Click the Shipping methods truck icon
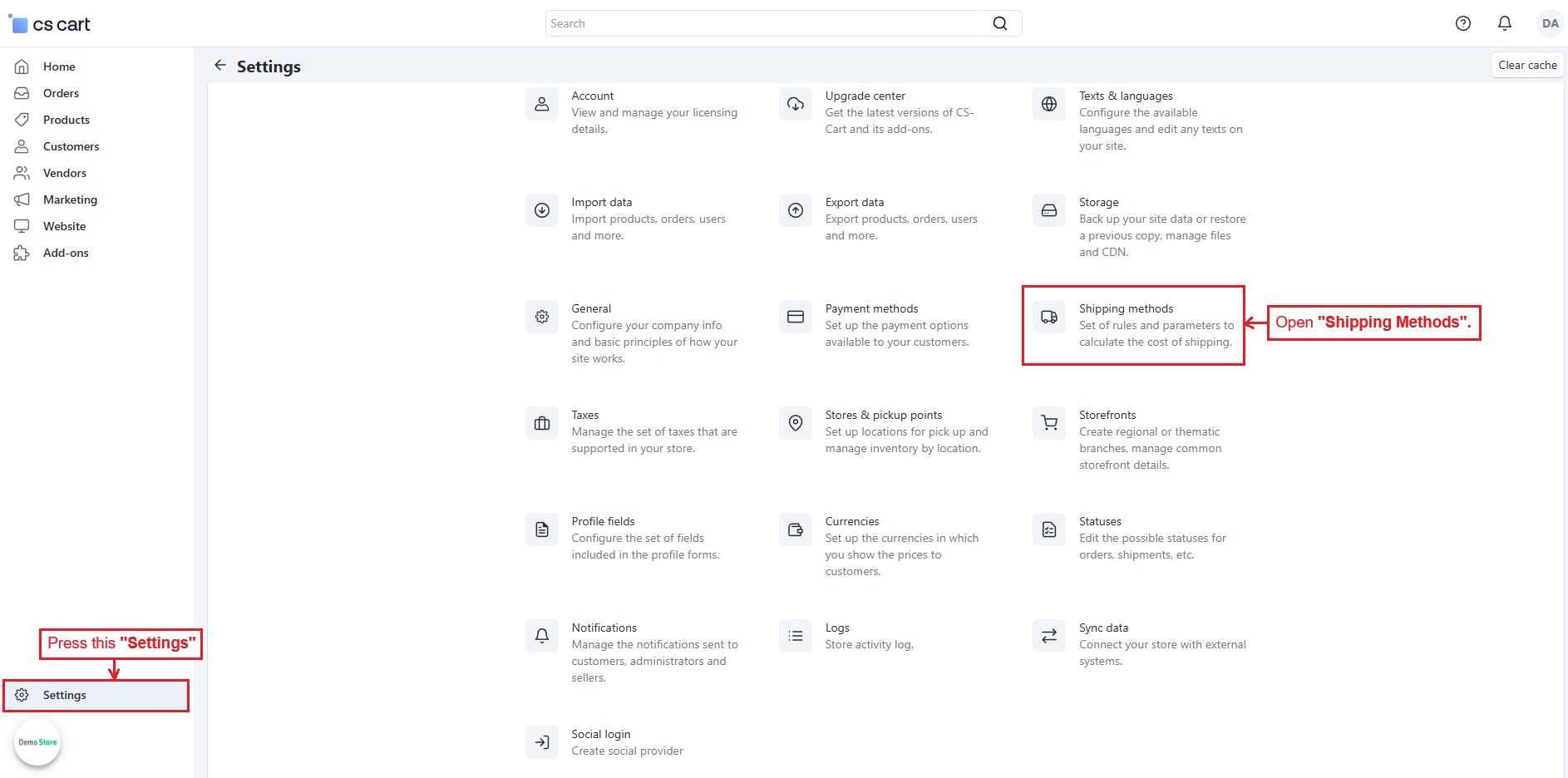 1049,317
